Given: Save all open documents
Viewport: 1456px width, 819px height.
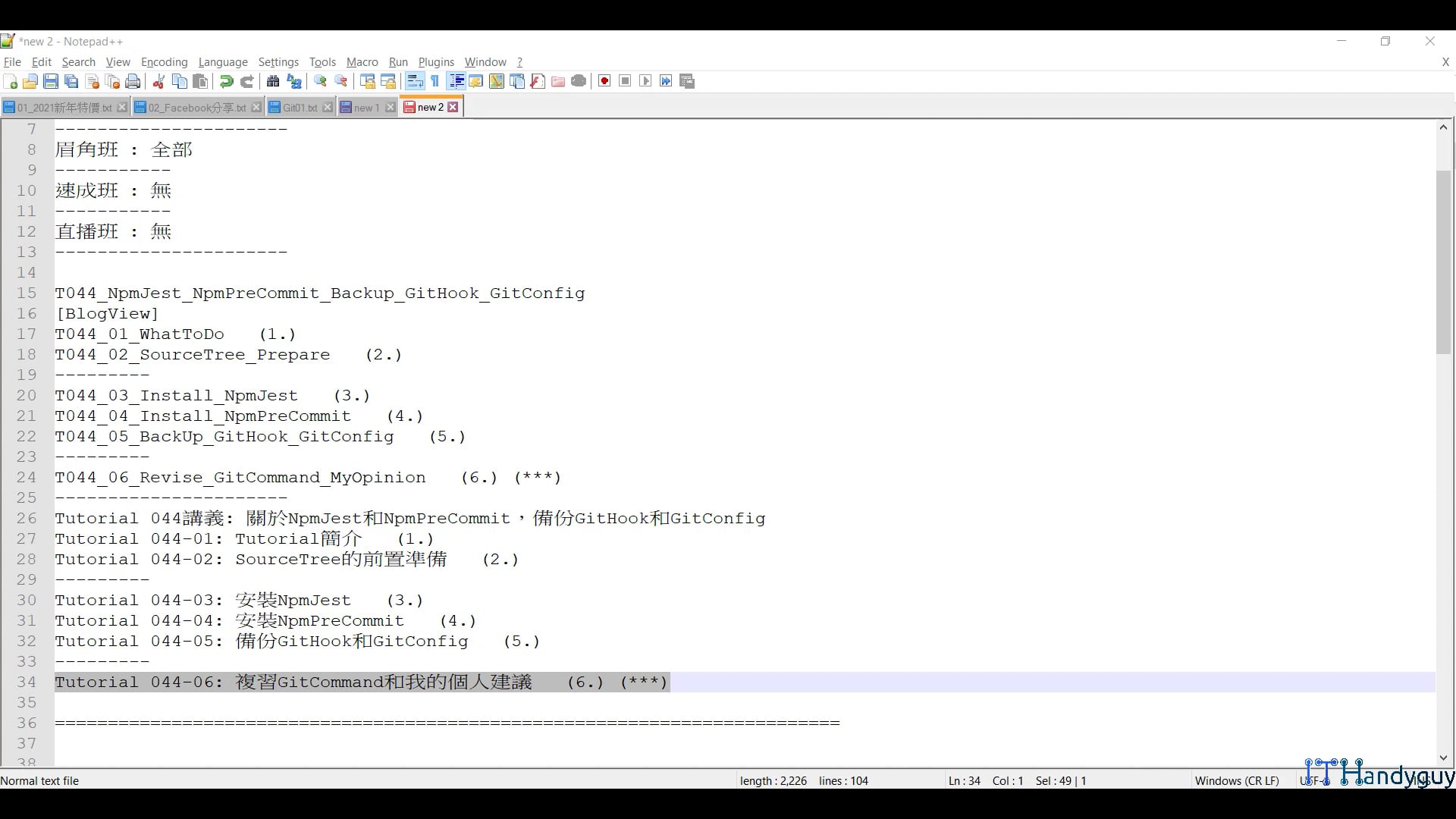Looking at the screenshot, I should [71, 81].
